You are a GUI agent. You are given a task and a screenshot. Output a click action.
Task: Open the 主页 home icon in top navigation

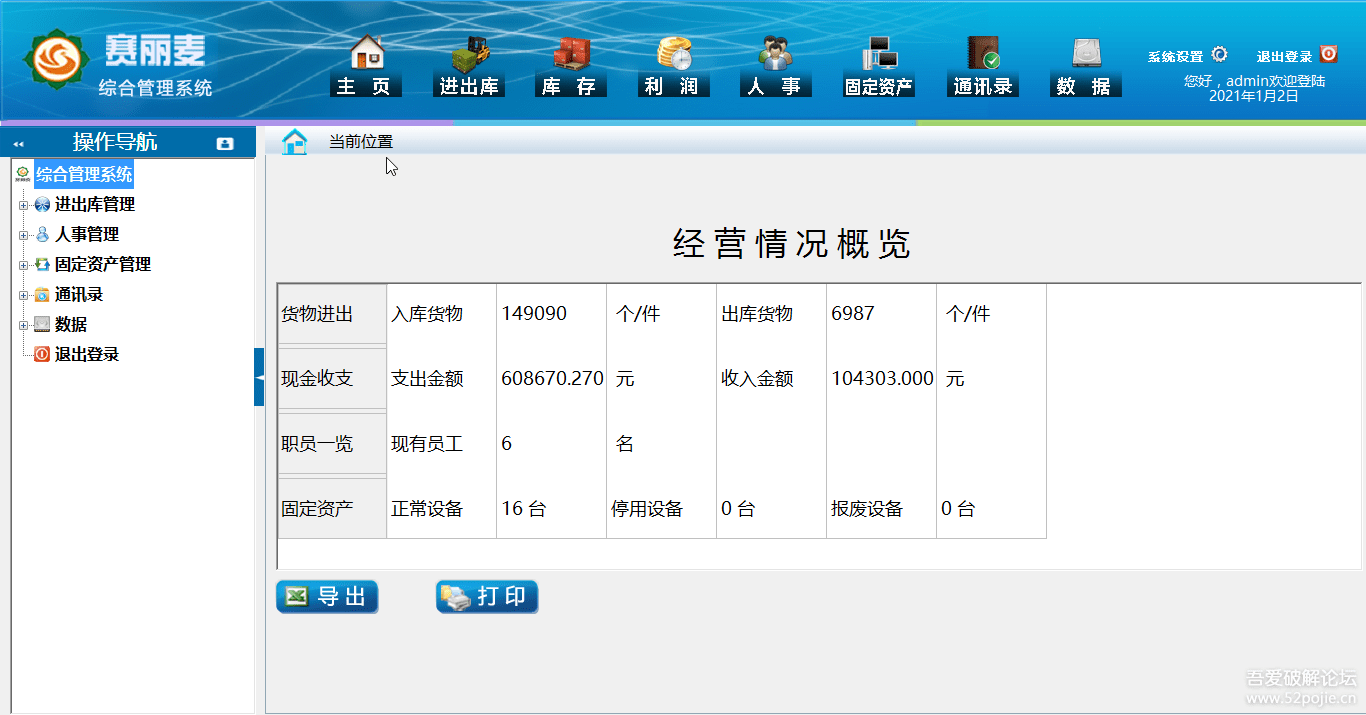366,54
